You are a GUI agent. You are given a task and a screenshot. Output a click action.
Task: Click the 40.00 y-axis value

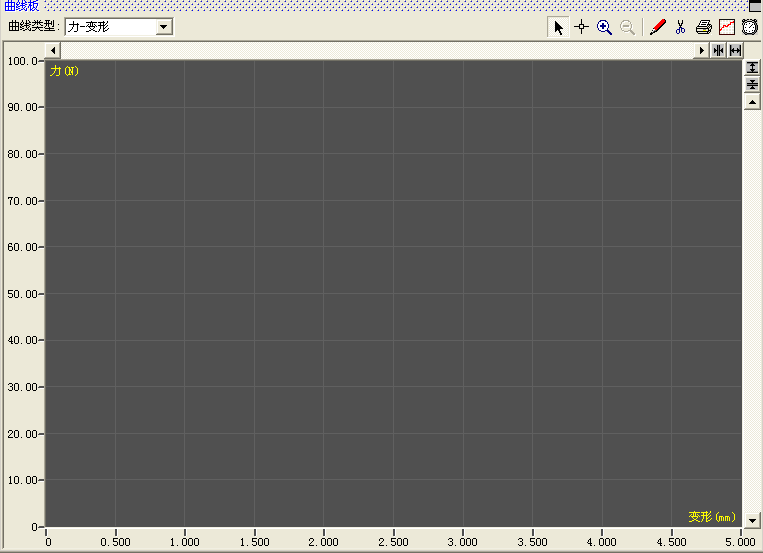(22, 340)
